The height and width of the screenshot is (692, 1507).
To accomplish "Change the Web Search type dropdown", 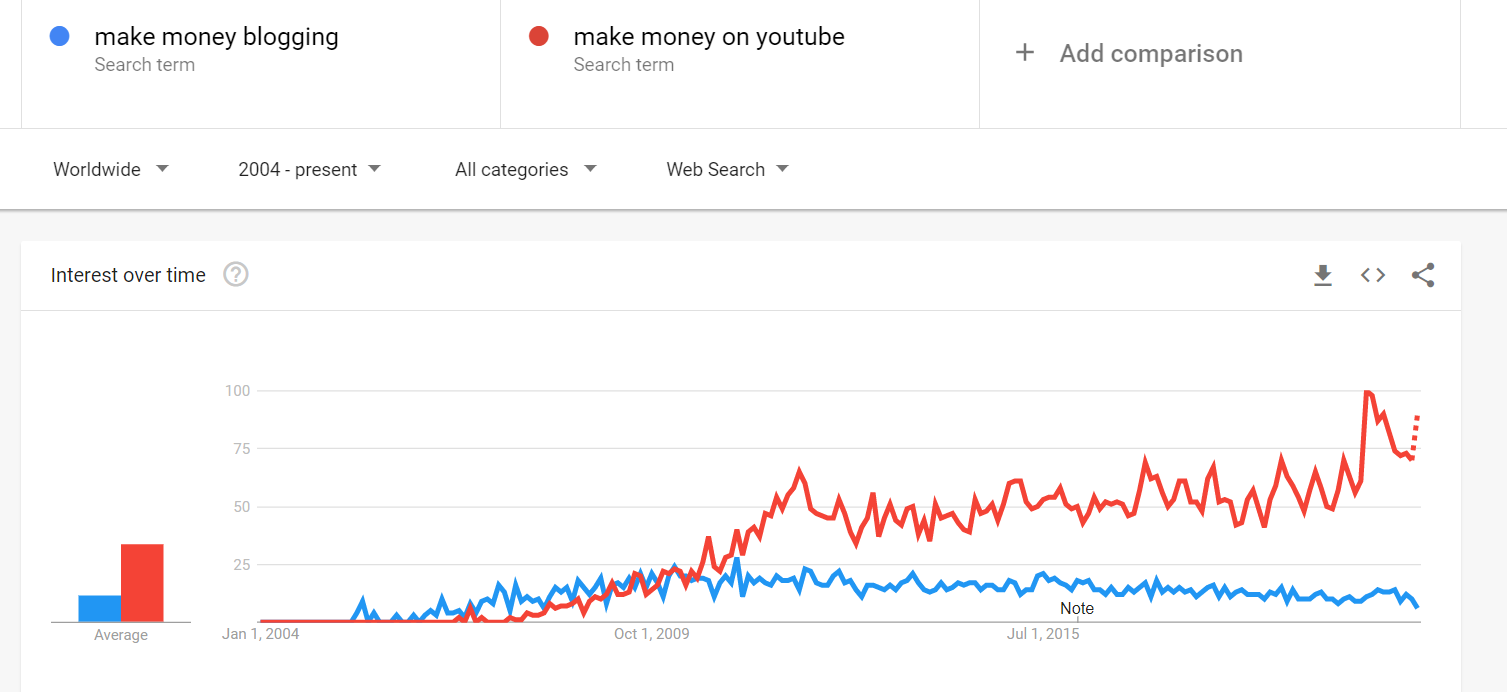I will [728, 169].
